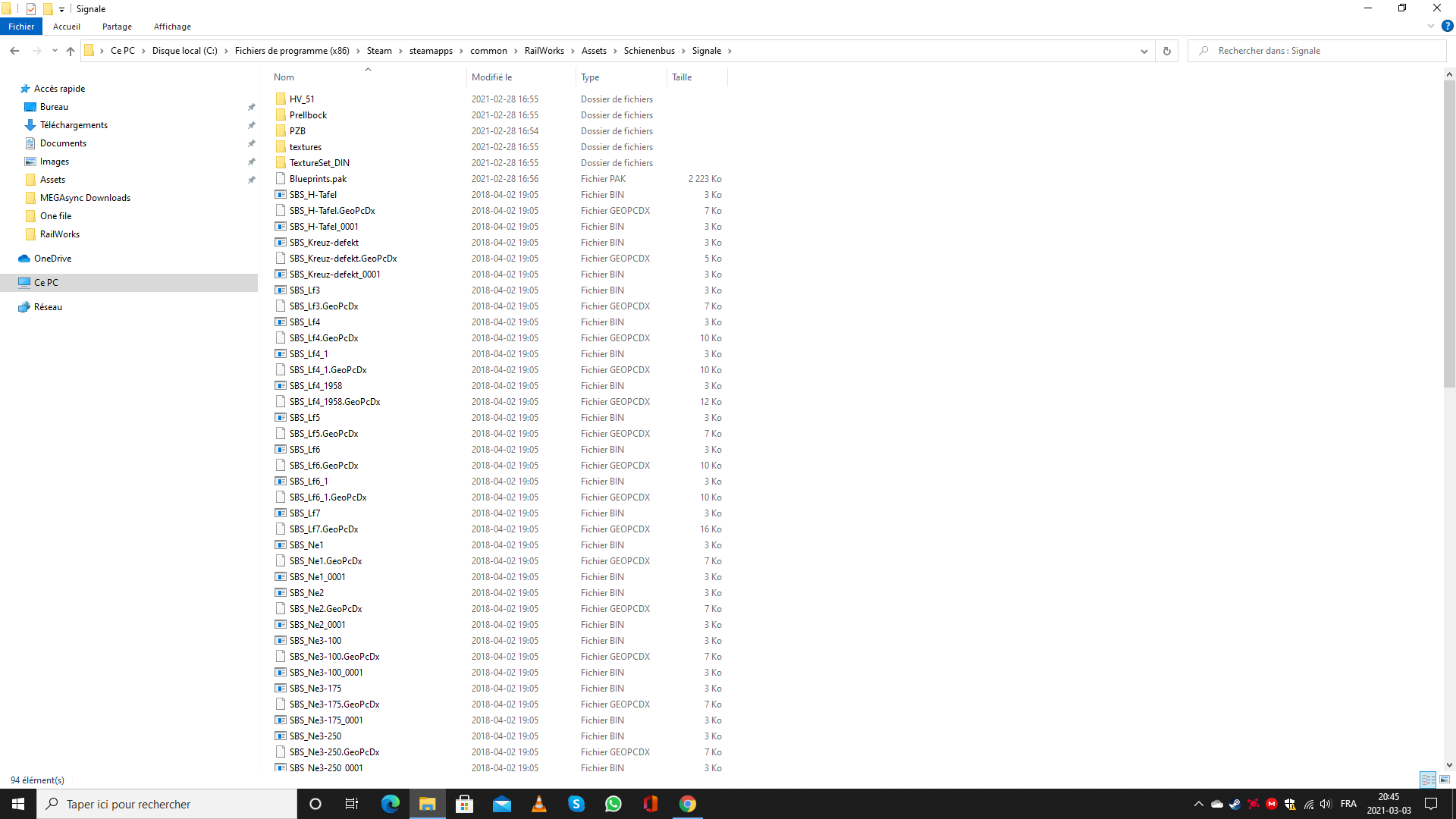This screenshot has width=1456, height=819.
Task: Open the Fichier menu tab
Action: (21, 27)
